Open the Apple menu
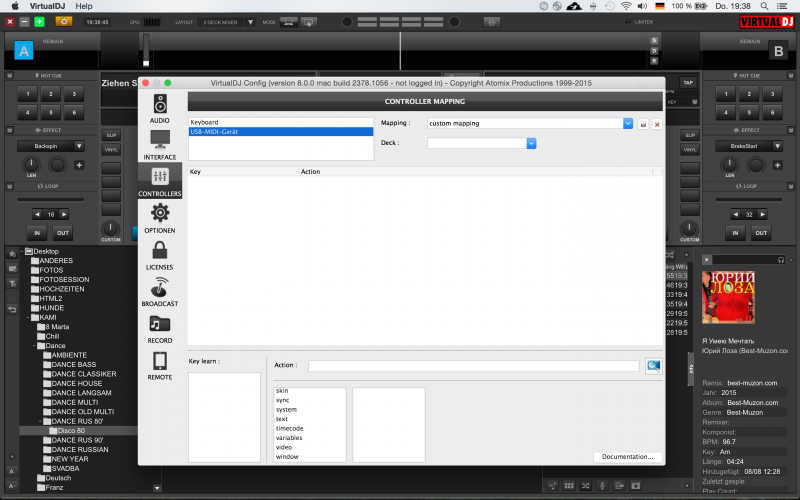The image size is (800, 500). [x=15, y=6]
